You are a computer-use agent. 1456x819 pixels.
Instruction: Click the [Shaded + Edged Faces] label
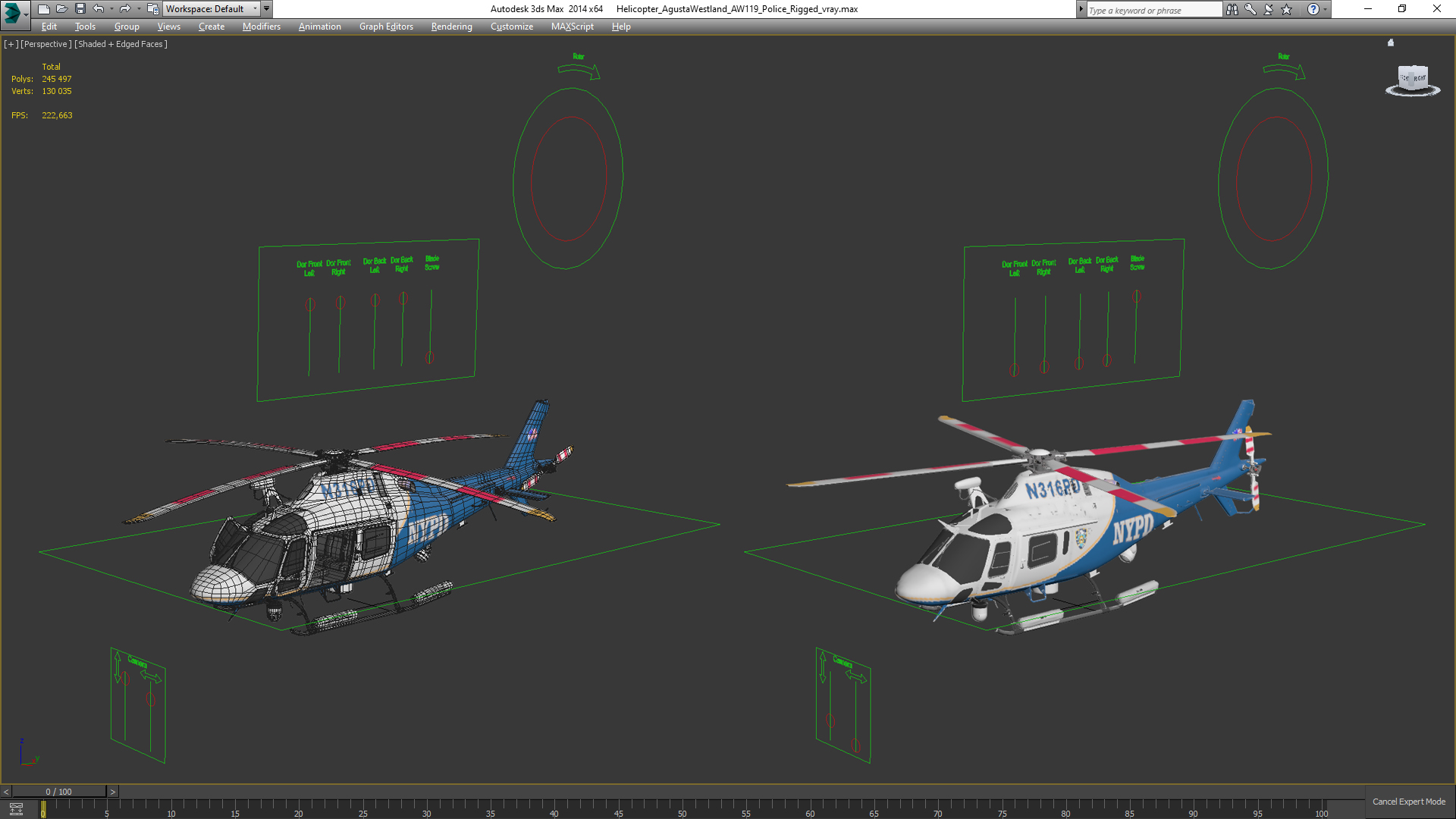pyautogui.click(x=121, y=44)
